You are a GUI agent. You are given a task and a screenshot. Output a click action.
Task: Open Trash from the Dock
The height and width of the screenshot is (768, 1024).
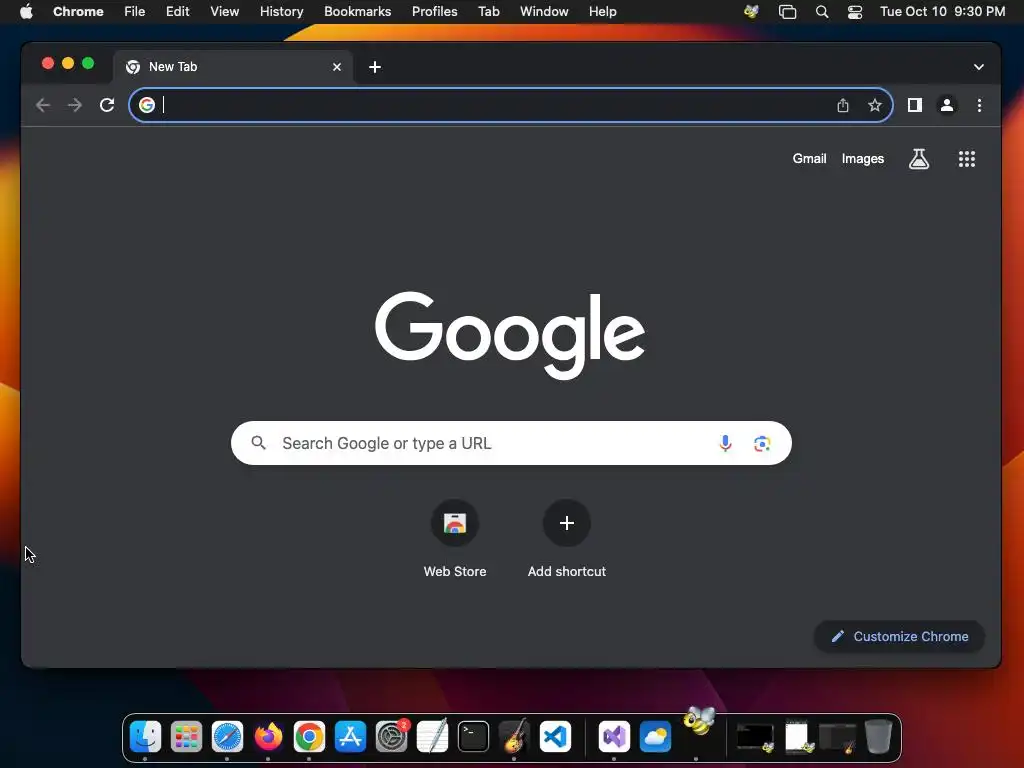(x=878, y=737)
